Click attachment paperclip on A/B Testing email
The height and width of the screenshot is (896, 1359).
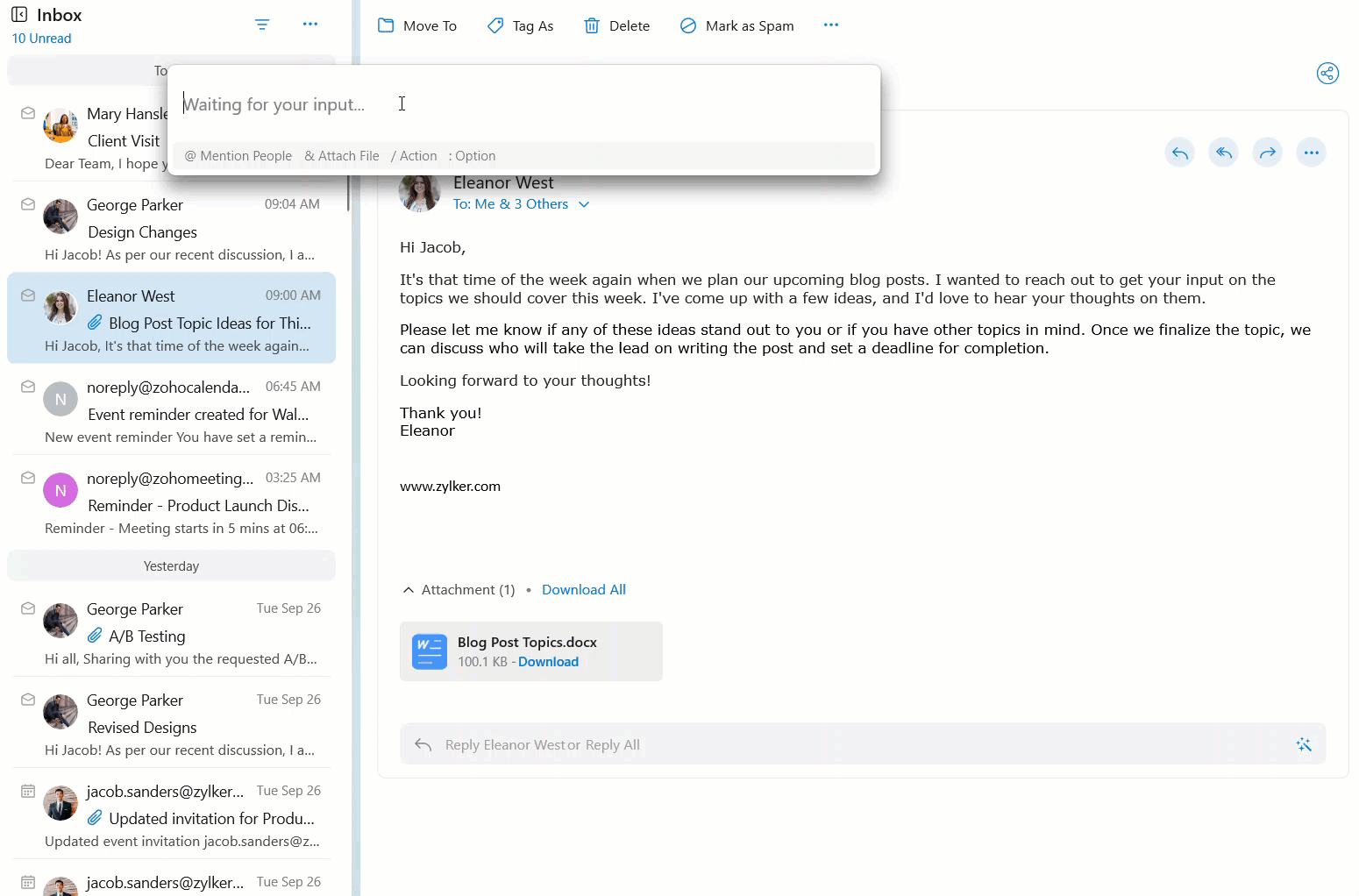click(x=96, y=636)
